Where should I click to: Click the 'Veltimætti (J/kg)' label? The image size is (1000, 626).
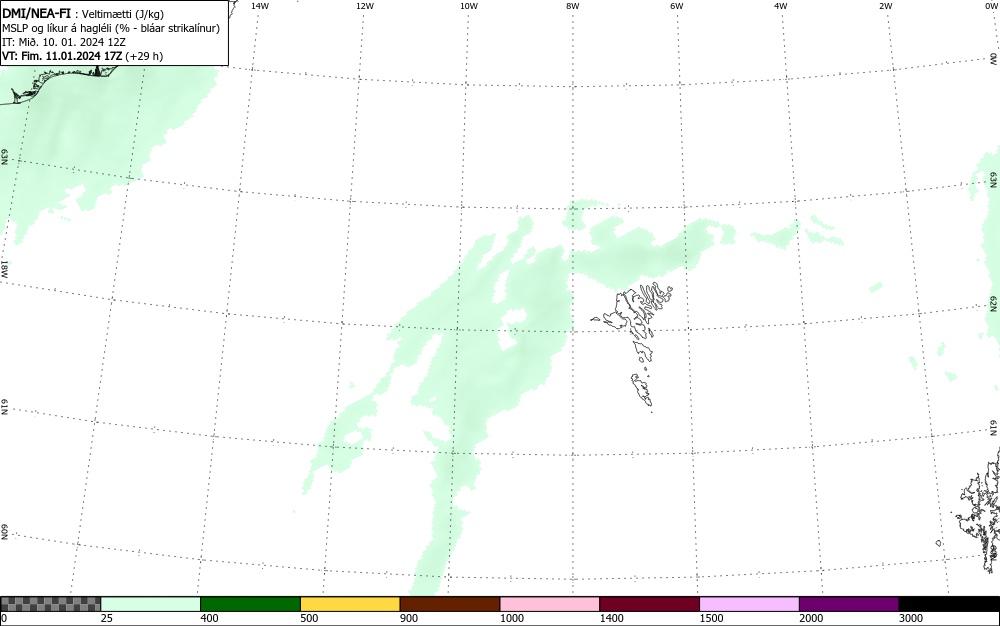tap(123, 14)
